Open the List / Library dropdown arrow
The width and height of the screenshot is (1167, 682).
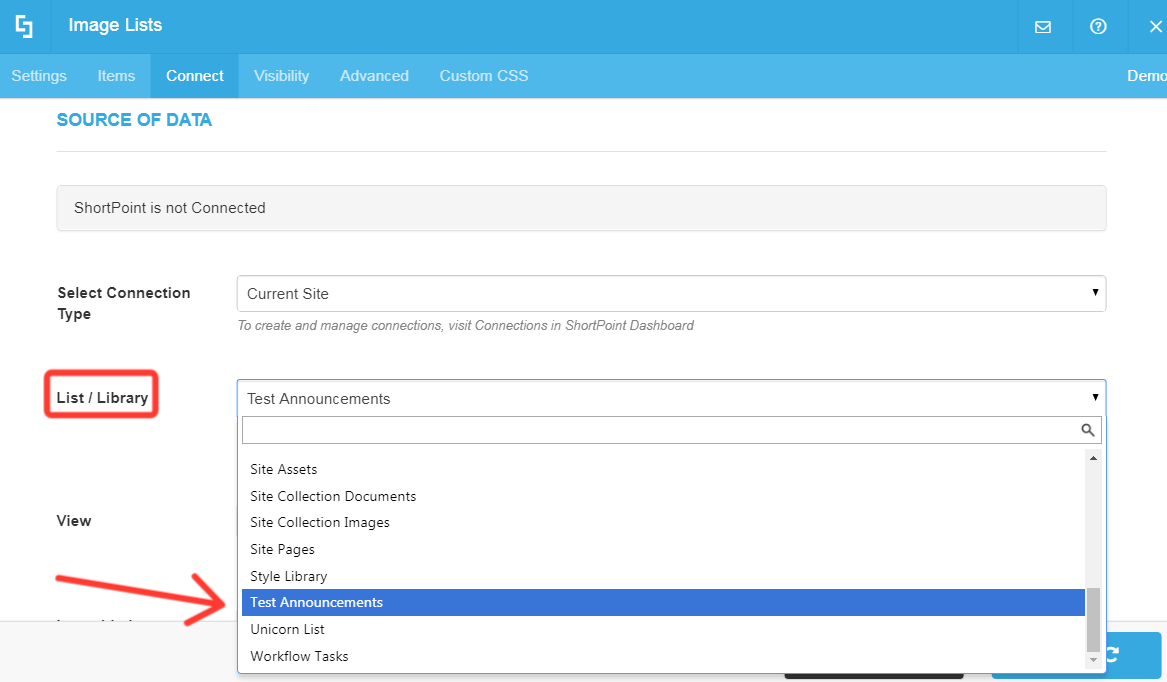1094,397
